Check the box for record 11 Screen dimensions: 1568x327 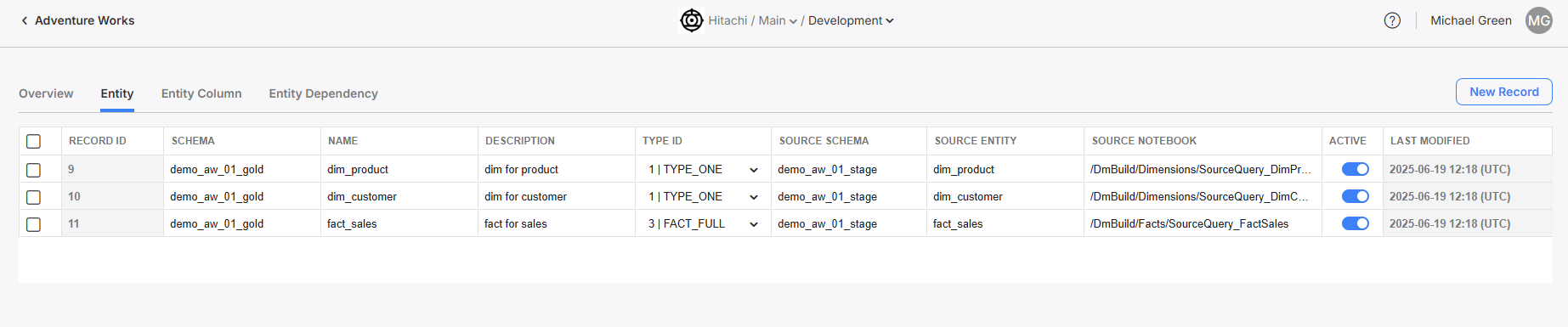click(34, 224)
